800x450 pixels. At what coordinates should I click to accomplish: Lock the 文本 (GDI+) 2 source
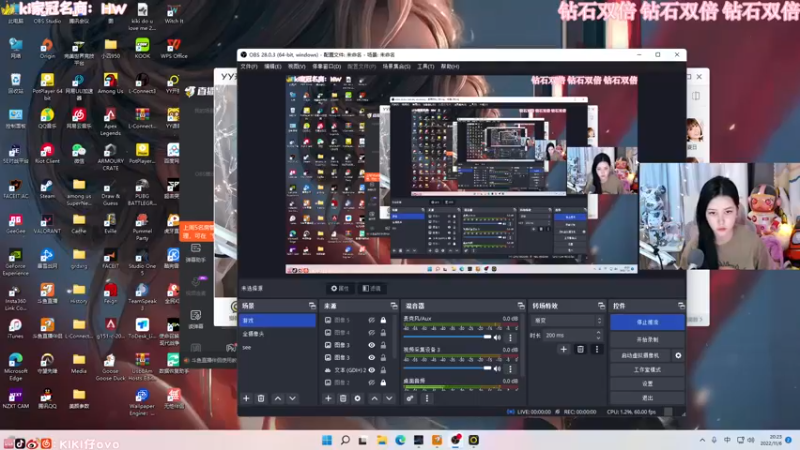(x=383, y=370)
